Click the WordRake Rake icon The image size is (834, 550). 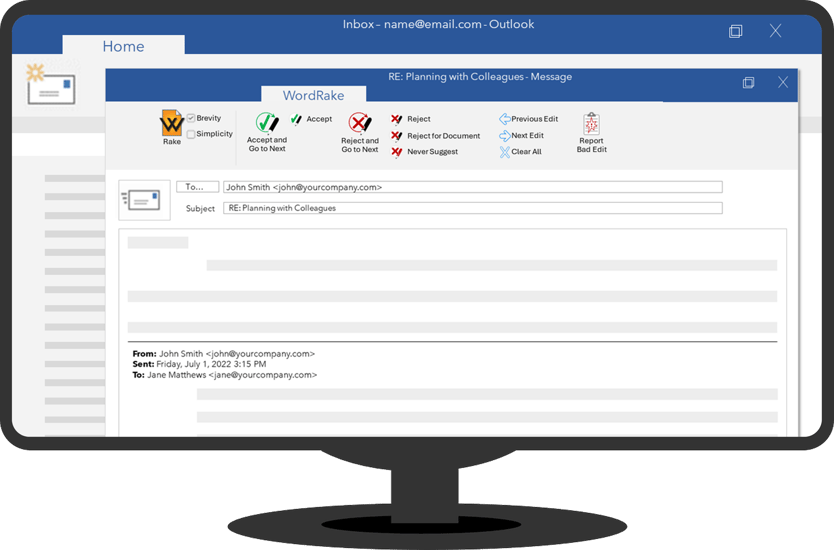point(172,124)
